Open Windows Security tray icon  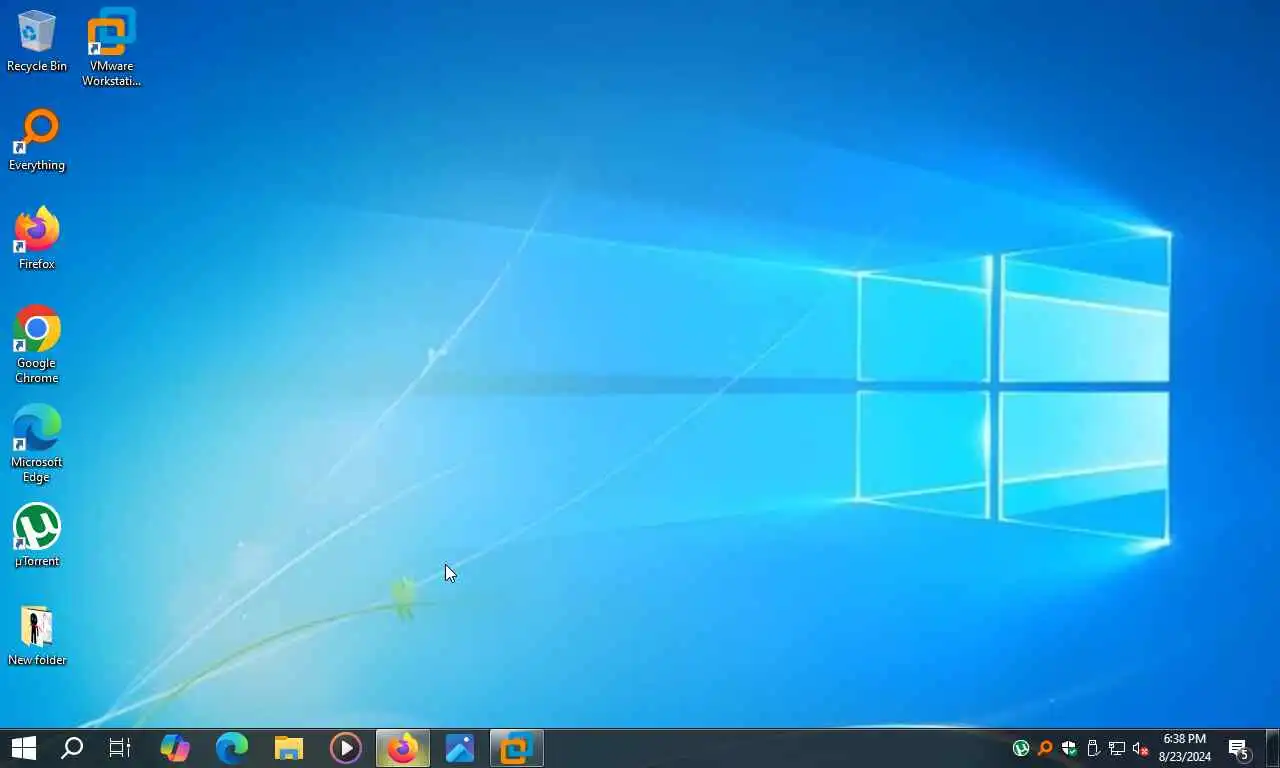(1069, 748)
